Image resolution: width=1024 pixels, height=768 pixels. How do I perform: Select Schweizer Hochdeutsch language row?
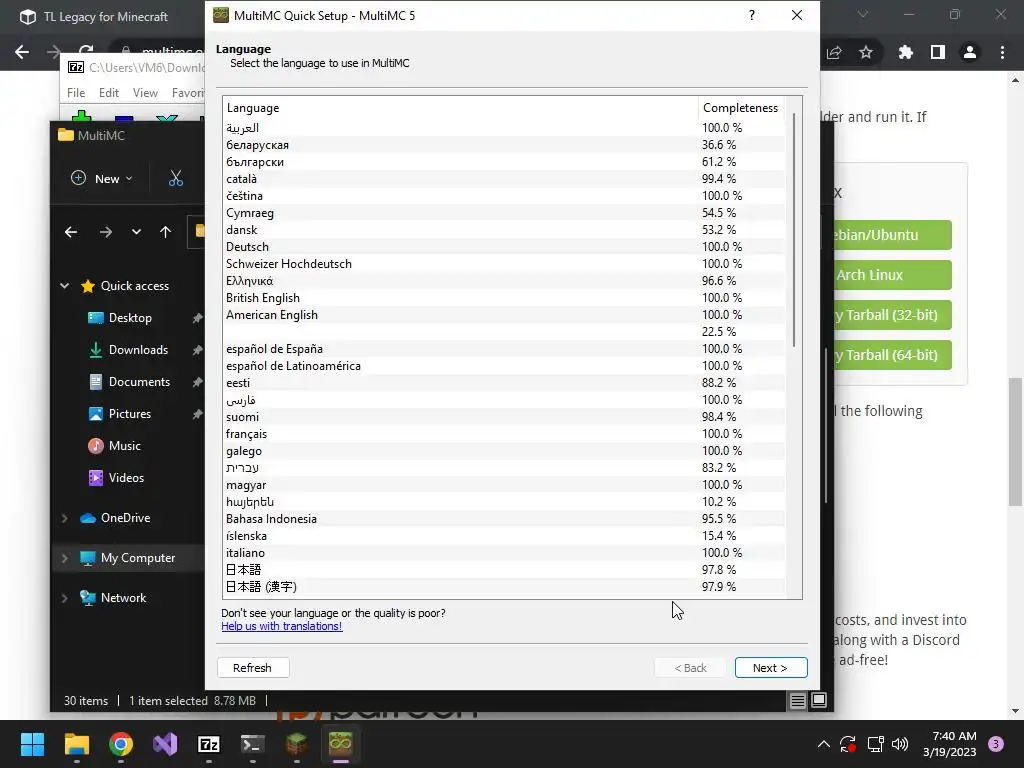point(504,264)
